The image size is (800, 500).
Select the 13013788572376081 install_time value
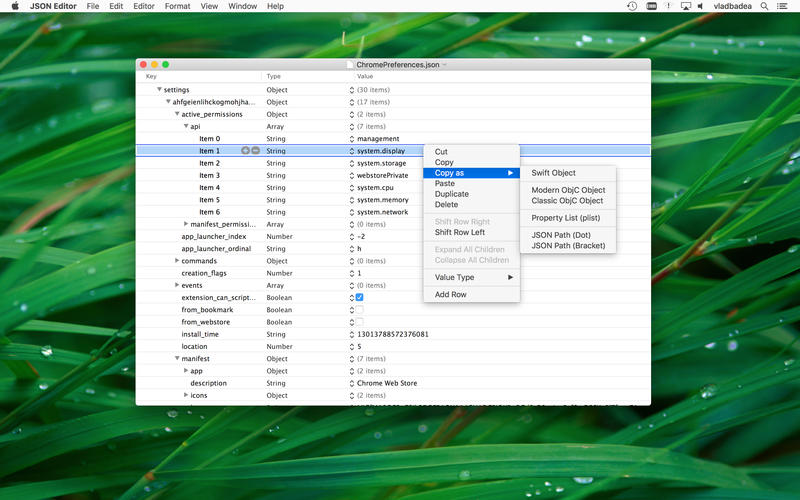[392, 334]
